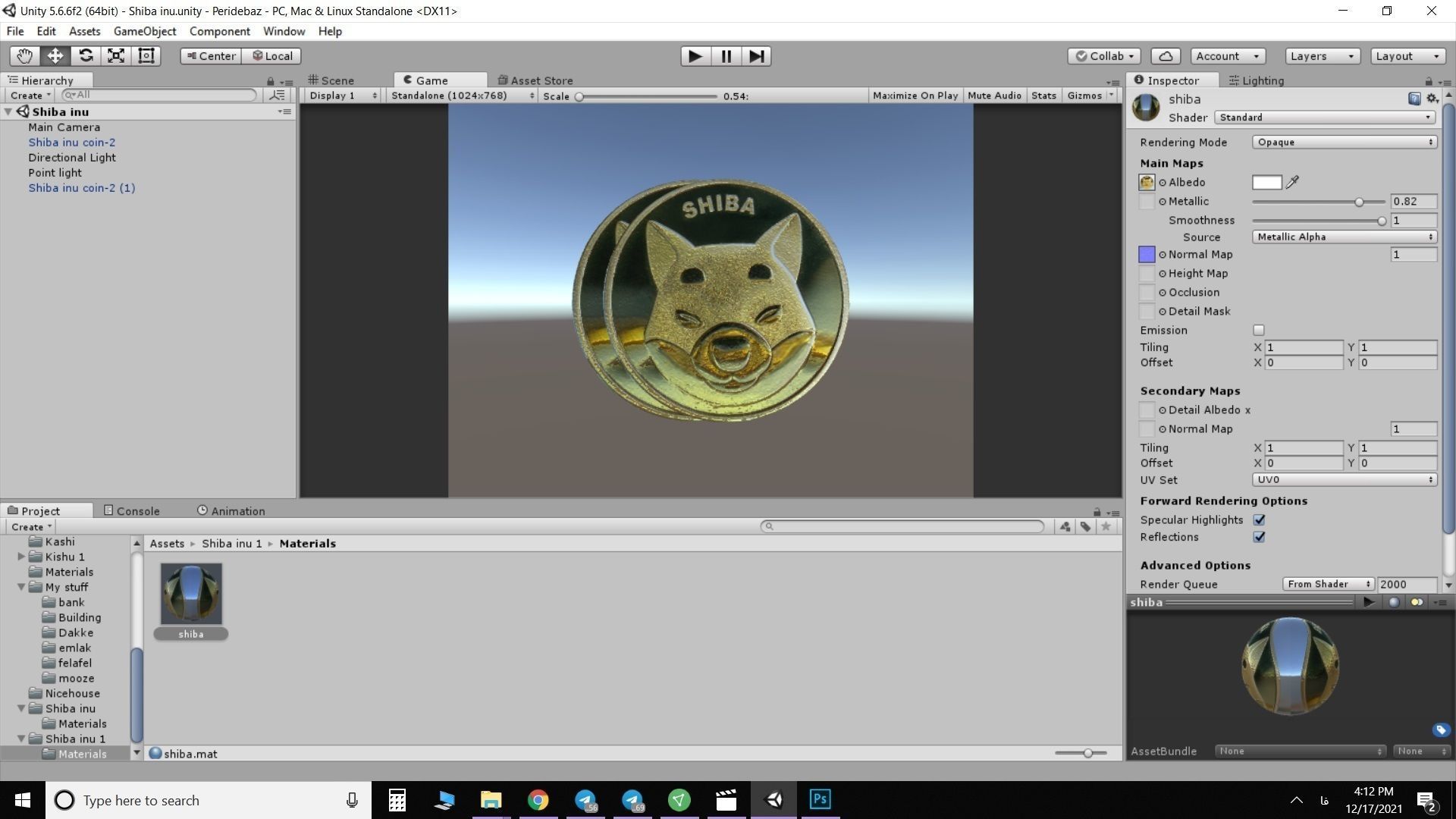The height and width of the screenshot is (819, 1456).
Task: Open the Cloud services panel
Action: pyautogui.click(x=1166, y=56)
